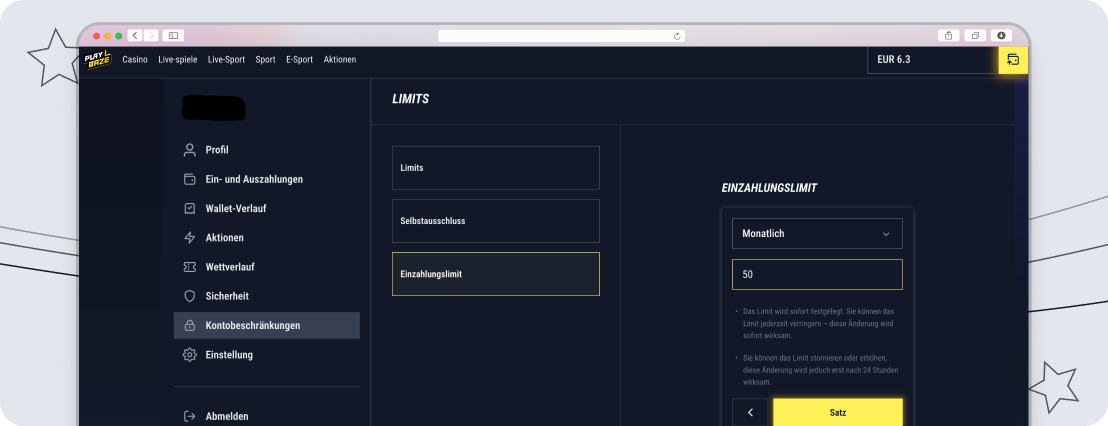The image size is (1108, 426).
Task: Open the Monatlich period dropdown
Action: [817, 234]
